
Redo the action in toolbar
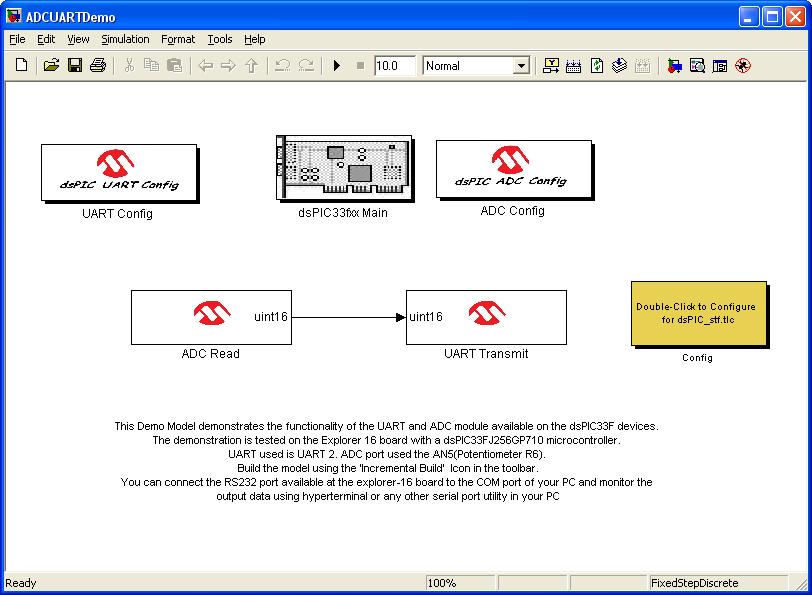tap(306, 65)
